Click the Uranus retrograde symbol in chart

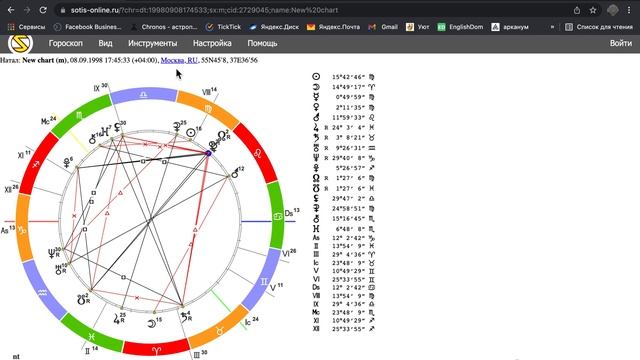click(59, 269)
